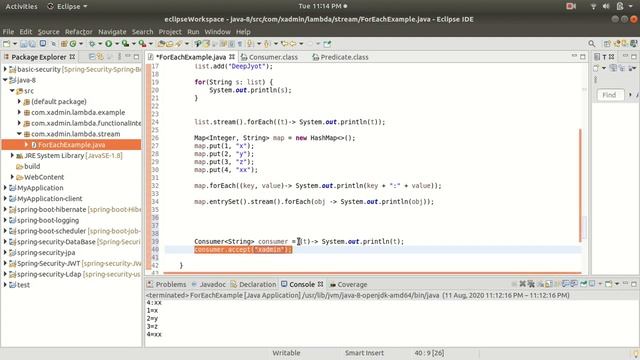Toggle Collapse All in Package Explorer

(92, 57)
